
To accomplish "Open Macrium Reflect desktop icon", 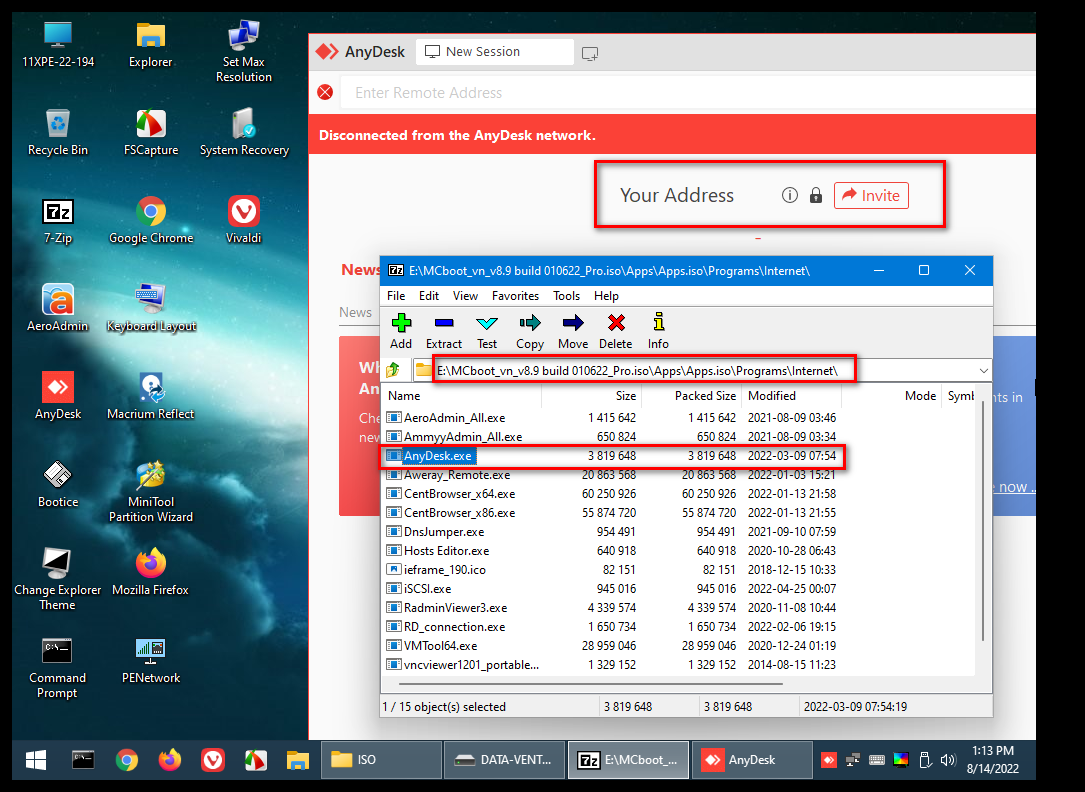I will 151,396.
